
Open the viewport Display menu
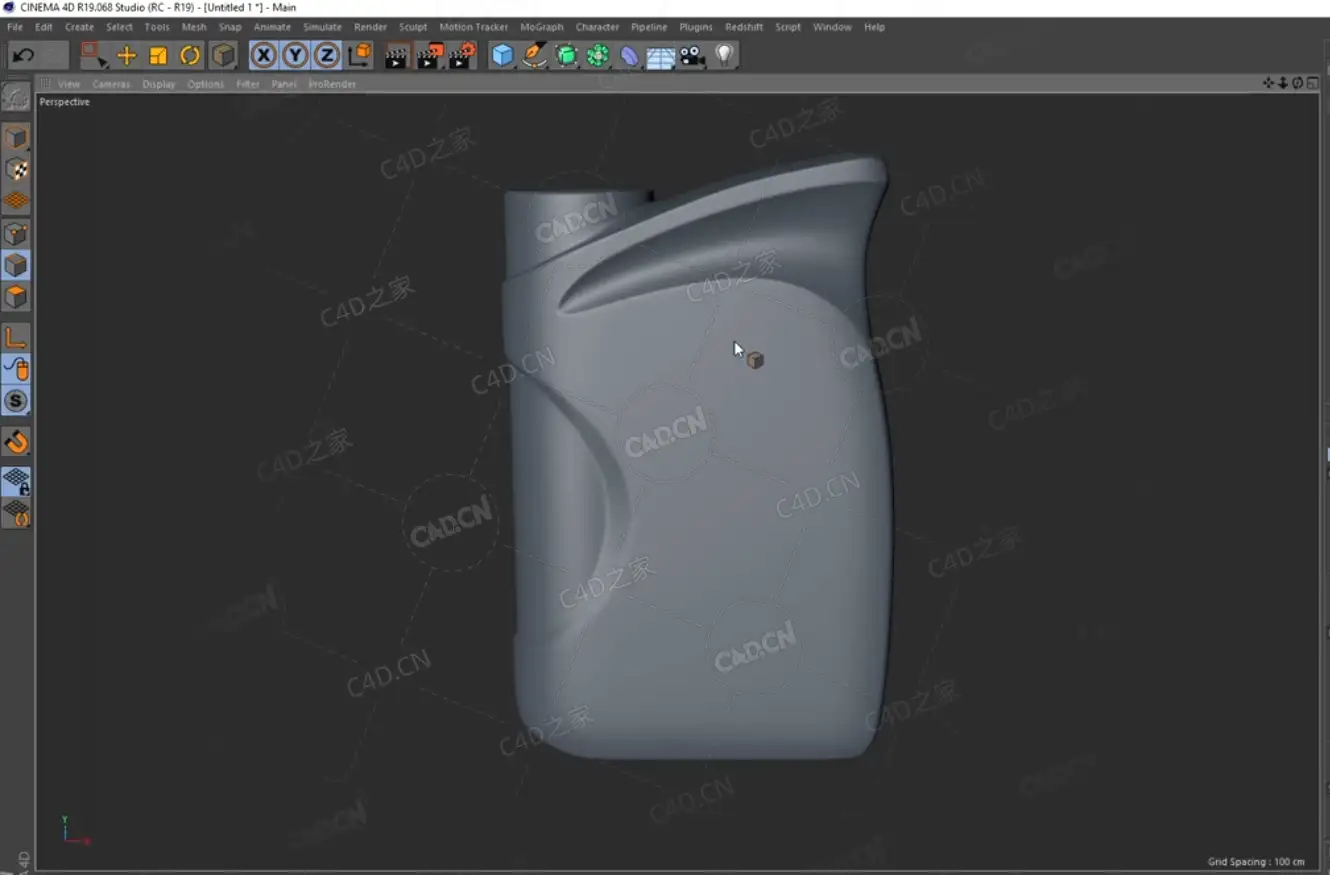tap(158, 84)
